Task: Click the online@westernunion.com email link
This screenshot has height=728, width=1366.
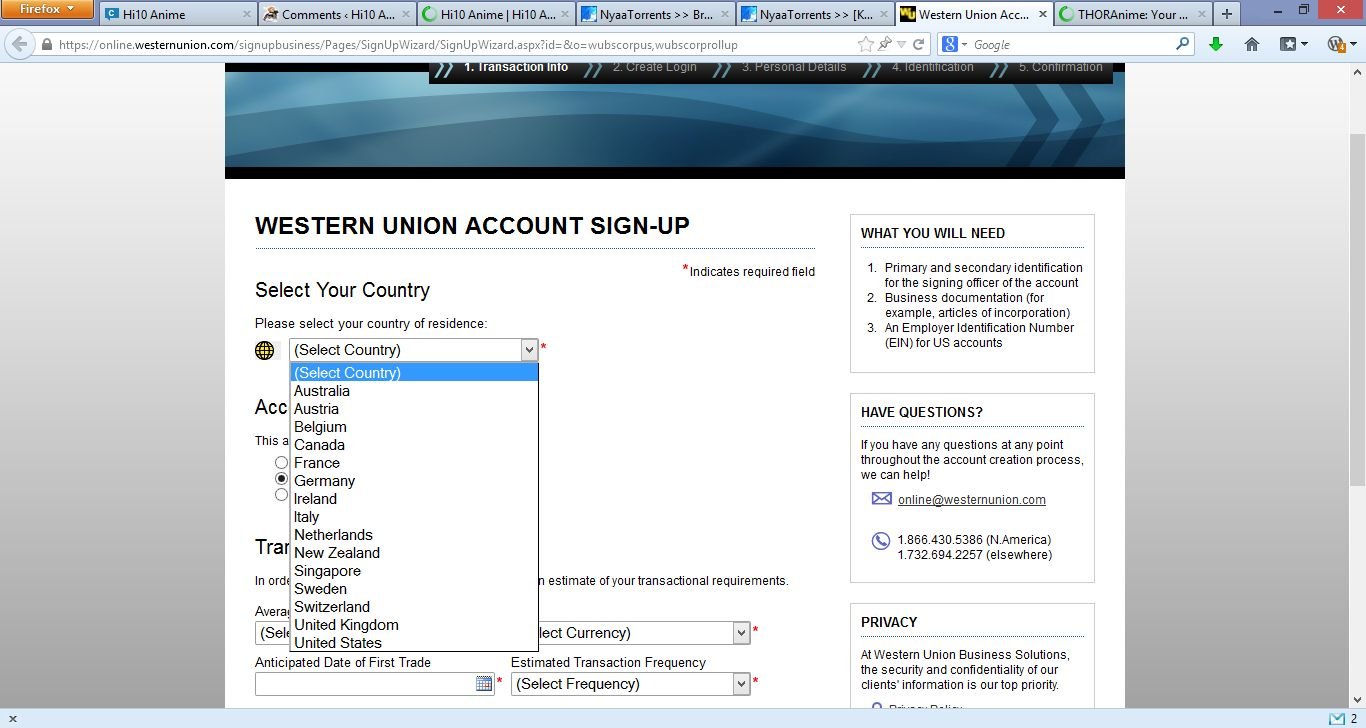Action: [x=971, y=500]
